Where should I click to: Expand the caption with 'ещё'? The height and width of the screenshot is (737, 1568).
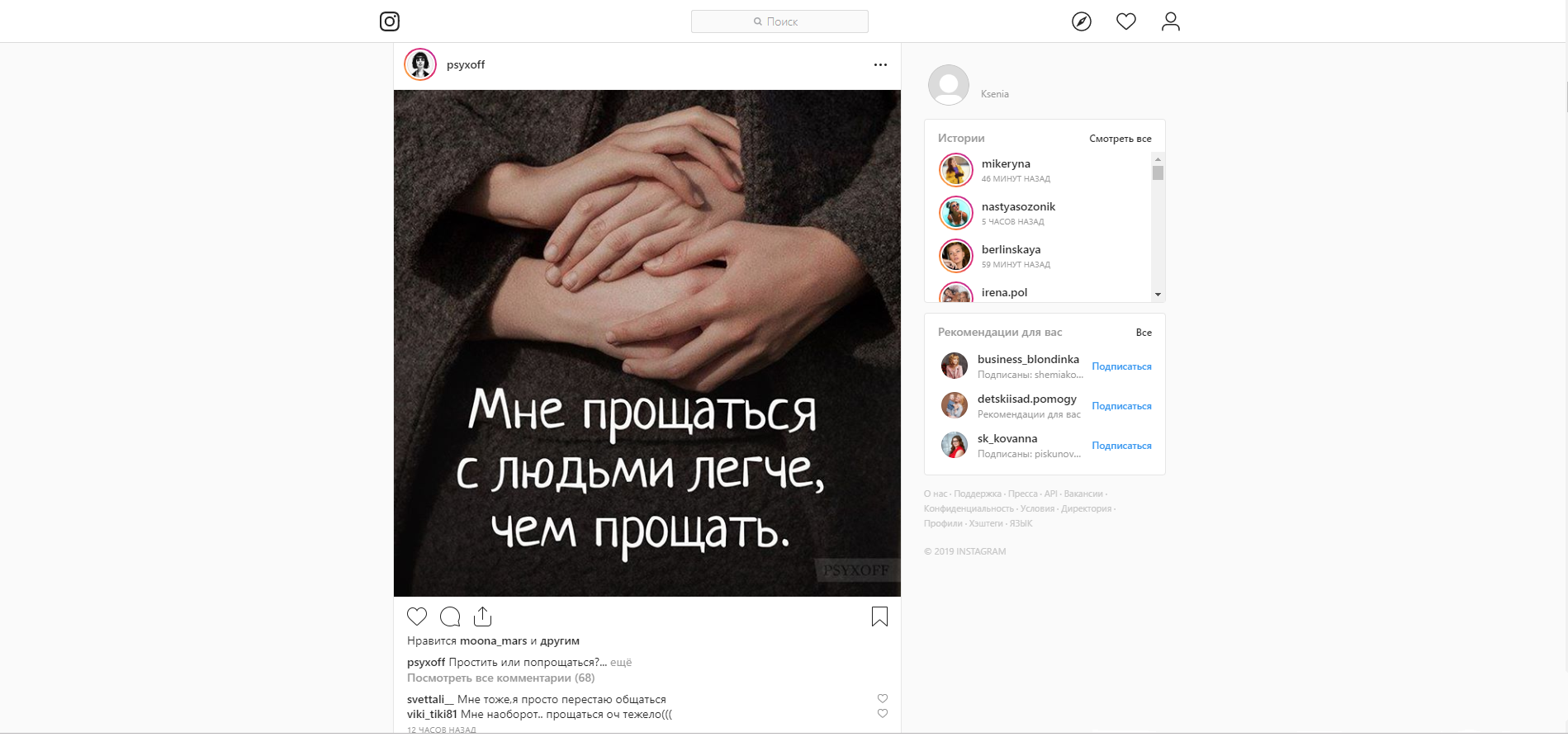pos(621,662)
